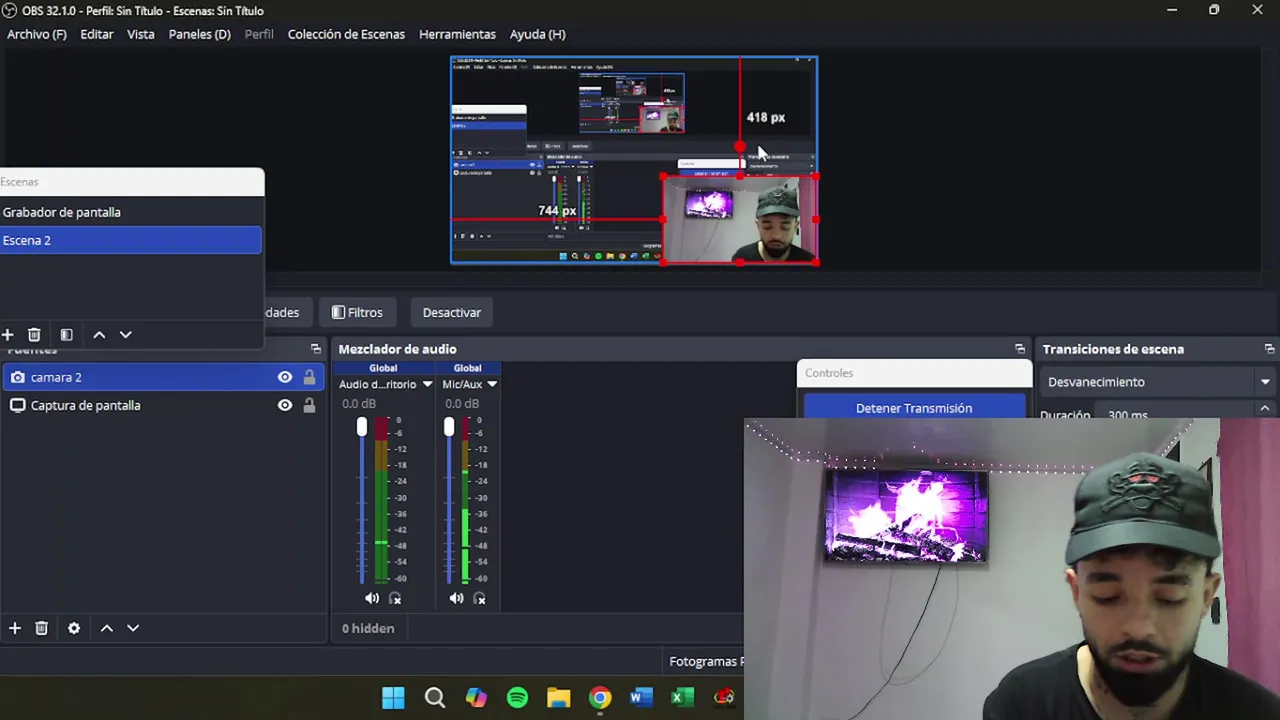Select the camara 2 source row

(x=163, y=377)
